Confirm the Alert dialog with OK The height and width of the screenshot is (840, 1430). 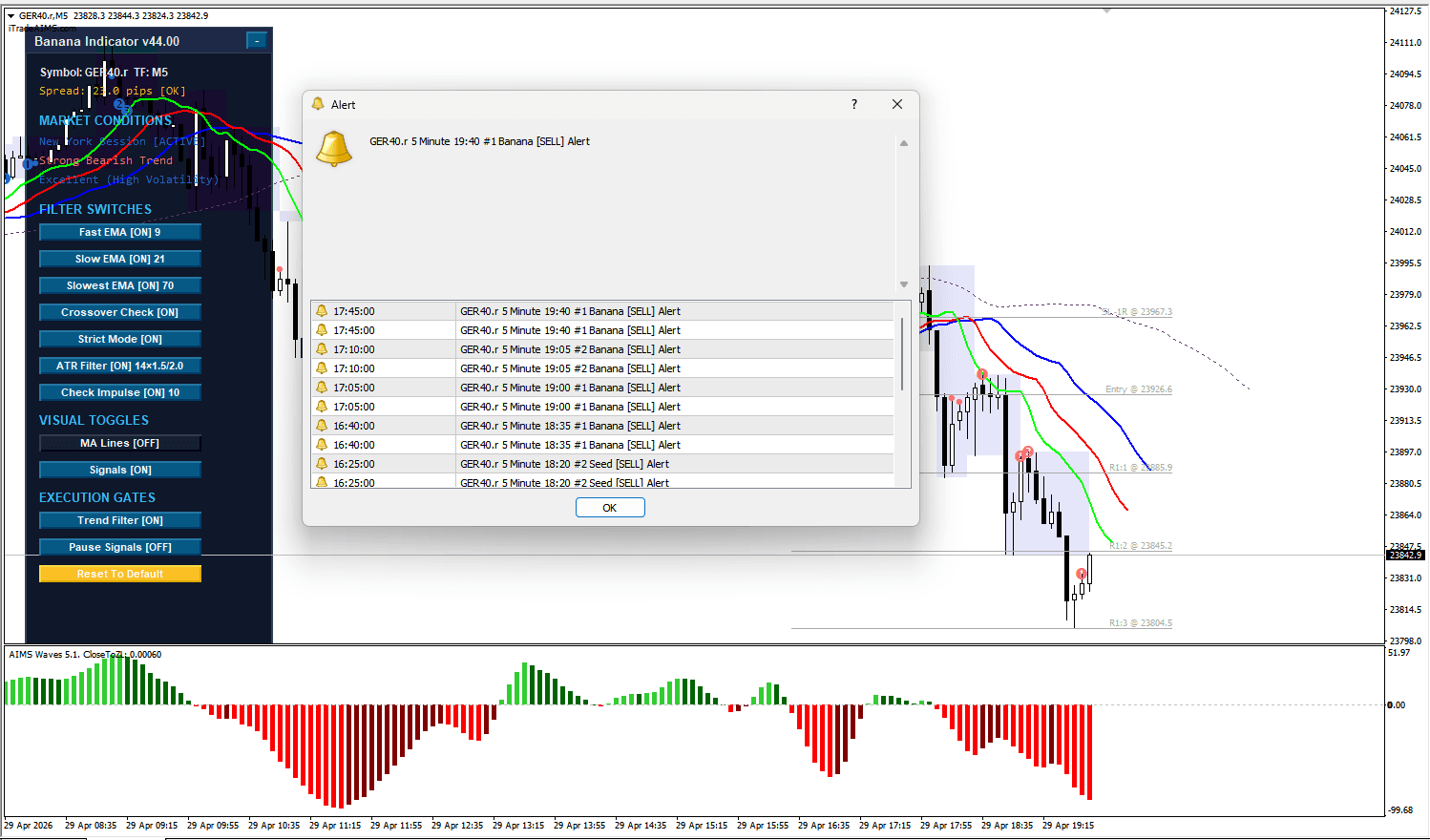610,508
